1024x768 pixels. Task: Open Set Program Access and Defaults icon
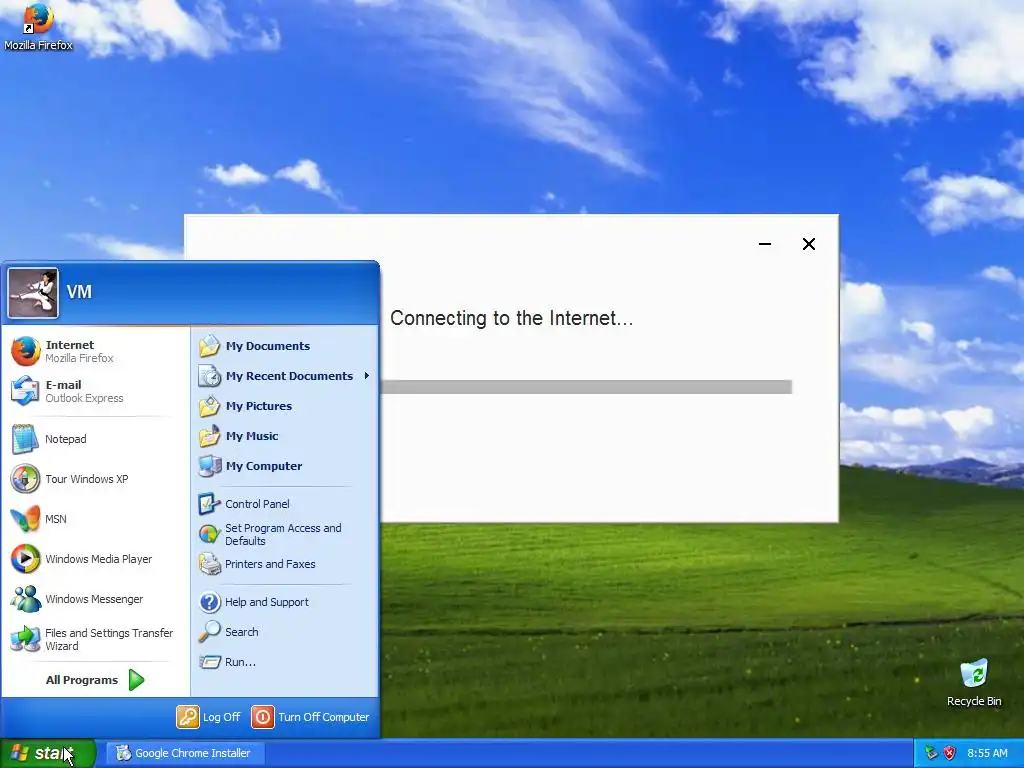coord(210,534)
